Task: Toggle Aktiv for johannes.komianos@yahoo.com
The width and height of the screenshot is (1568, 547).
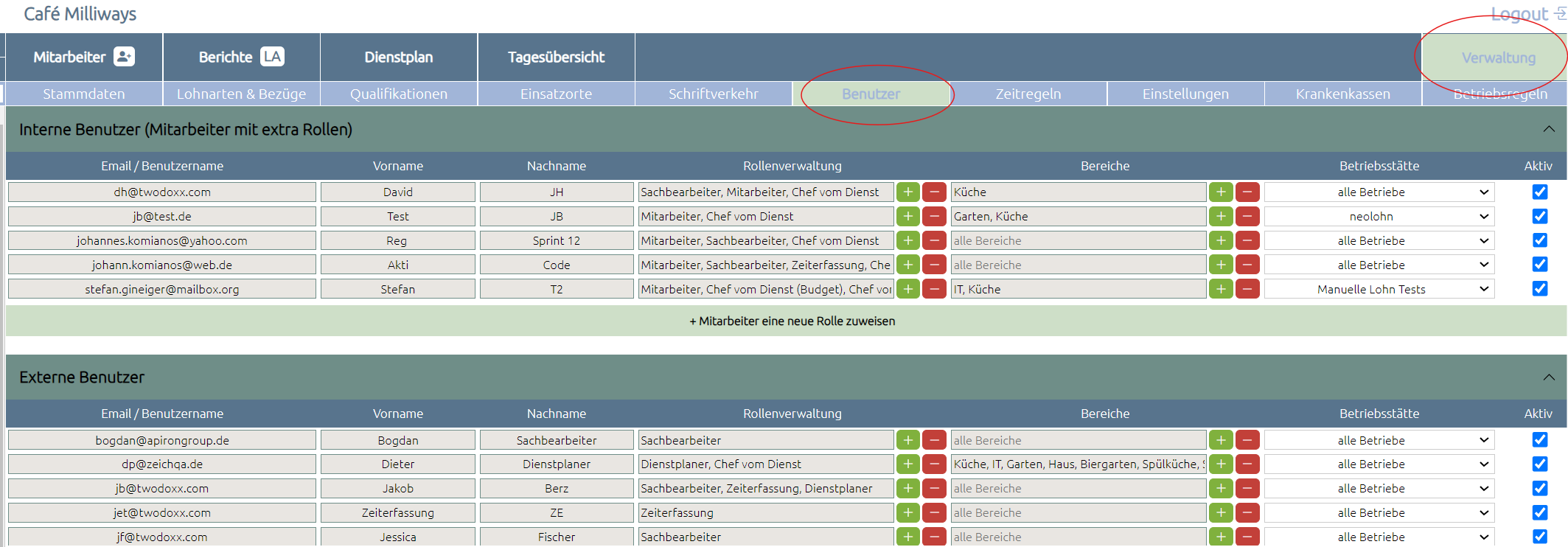Action: click(1539, 240)
